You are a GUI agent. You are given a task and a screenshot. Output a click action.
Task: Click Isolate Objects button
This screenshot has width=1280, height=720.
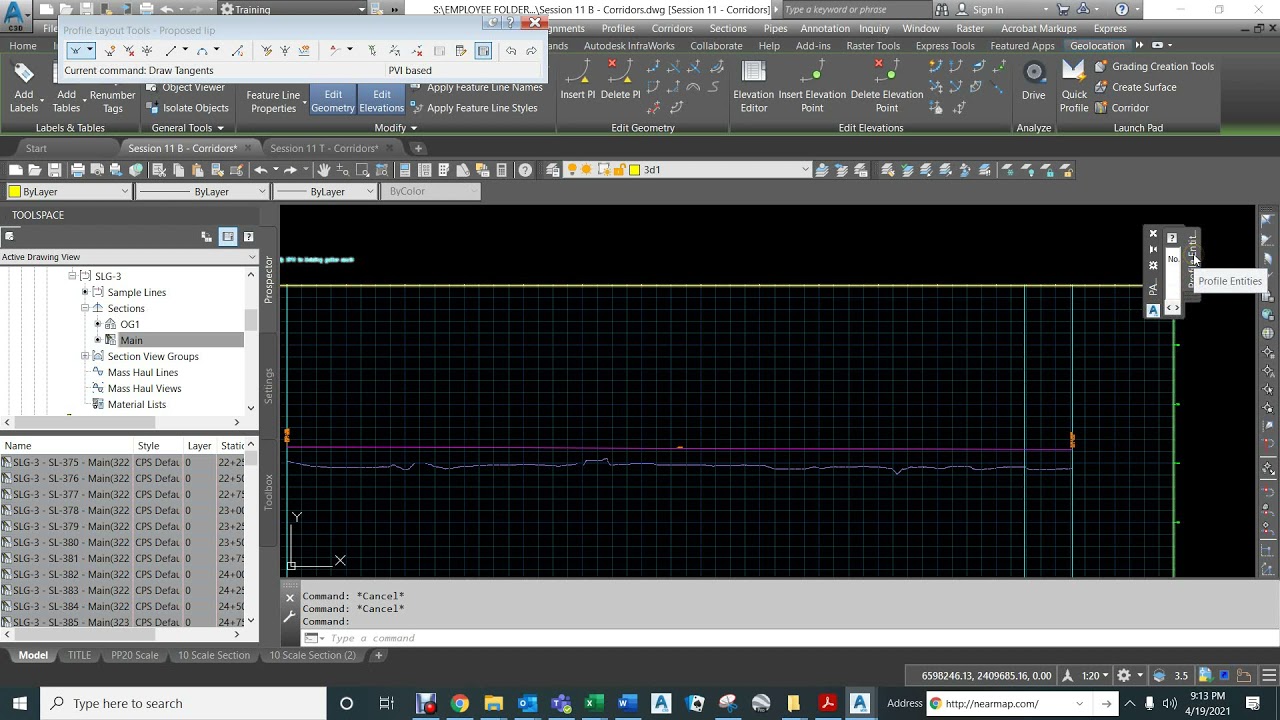coord(187,108)
